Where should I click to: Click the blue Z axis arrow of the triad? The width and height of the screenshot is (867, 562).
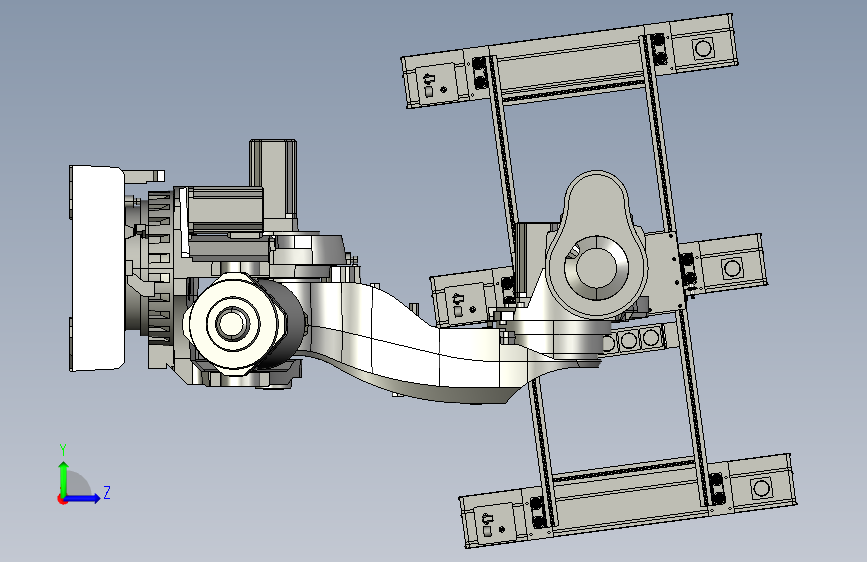point(82,498)
